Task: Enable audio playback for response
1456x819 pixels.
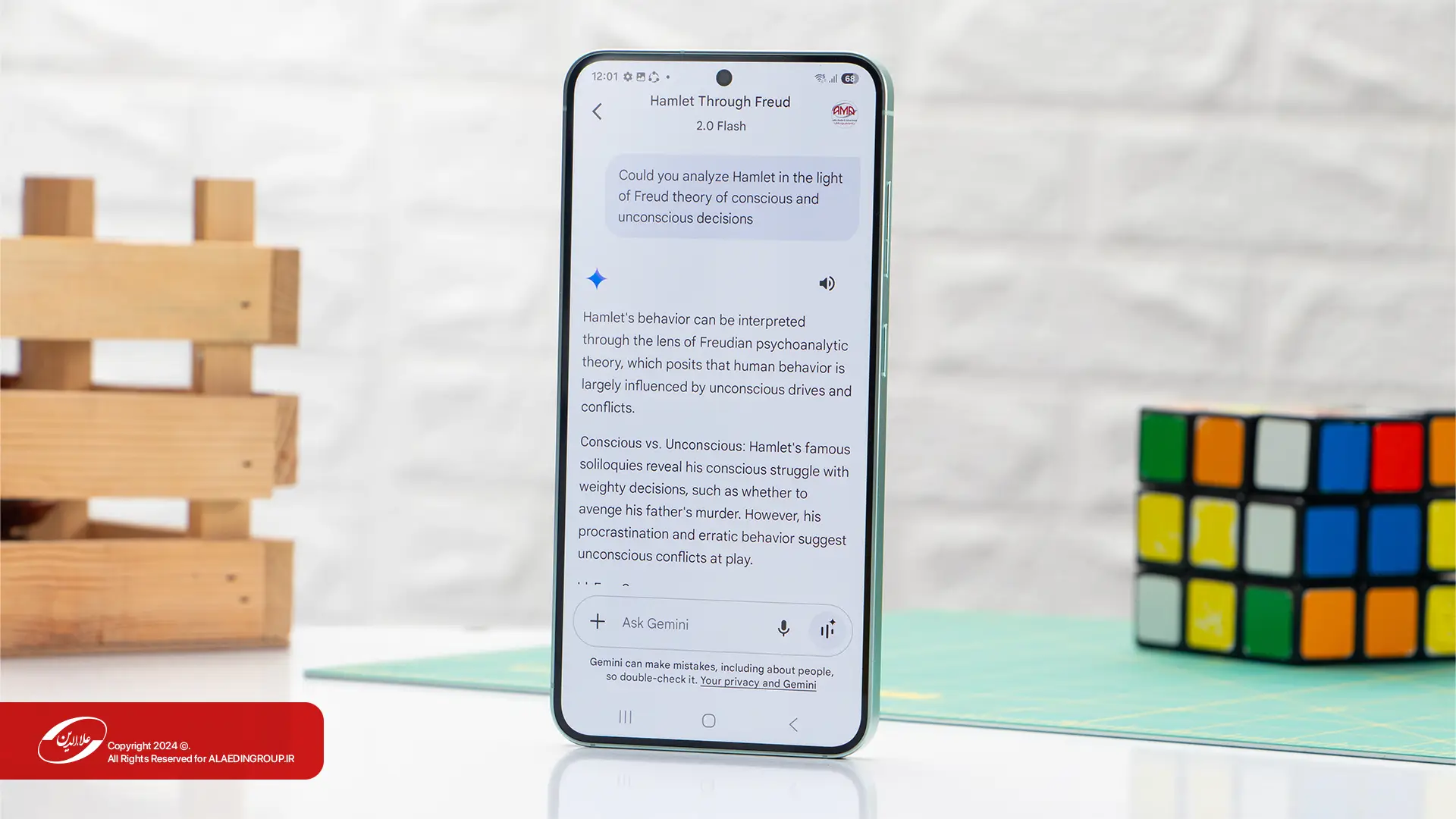Action: pyautogui.click(x=827, y=283)
